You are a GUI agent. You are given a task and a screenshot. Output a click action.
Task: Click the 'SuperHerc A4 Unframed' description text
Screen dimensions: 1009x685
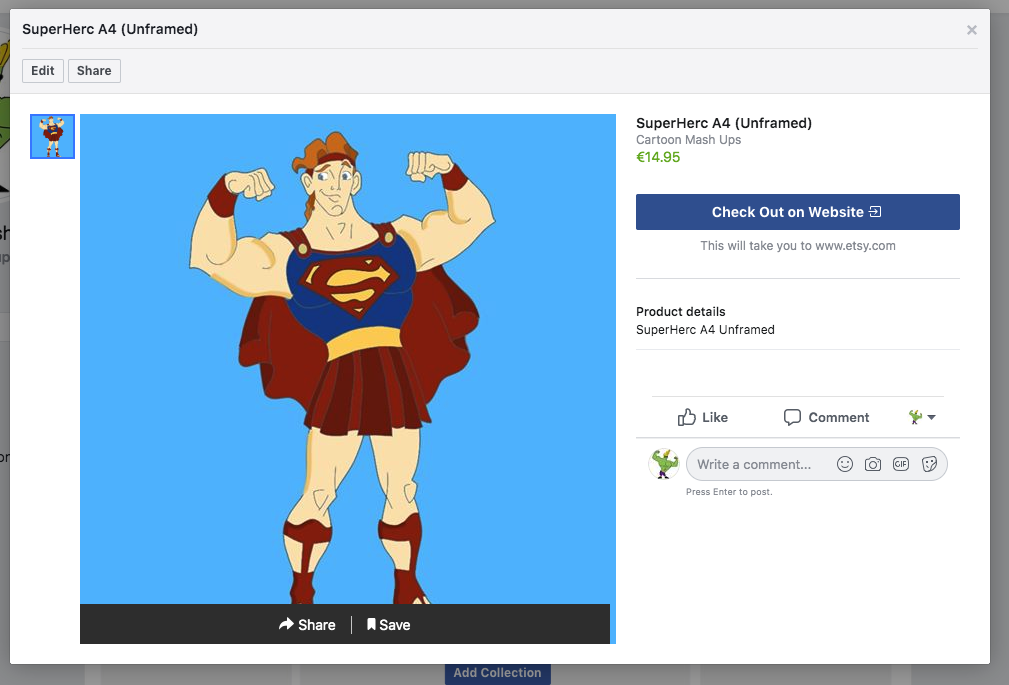[705, 330]
